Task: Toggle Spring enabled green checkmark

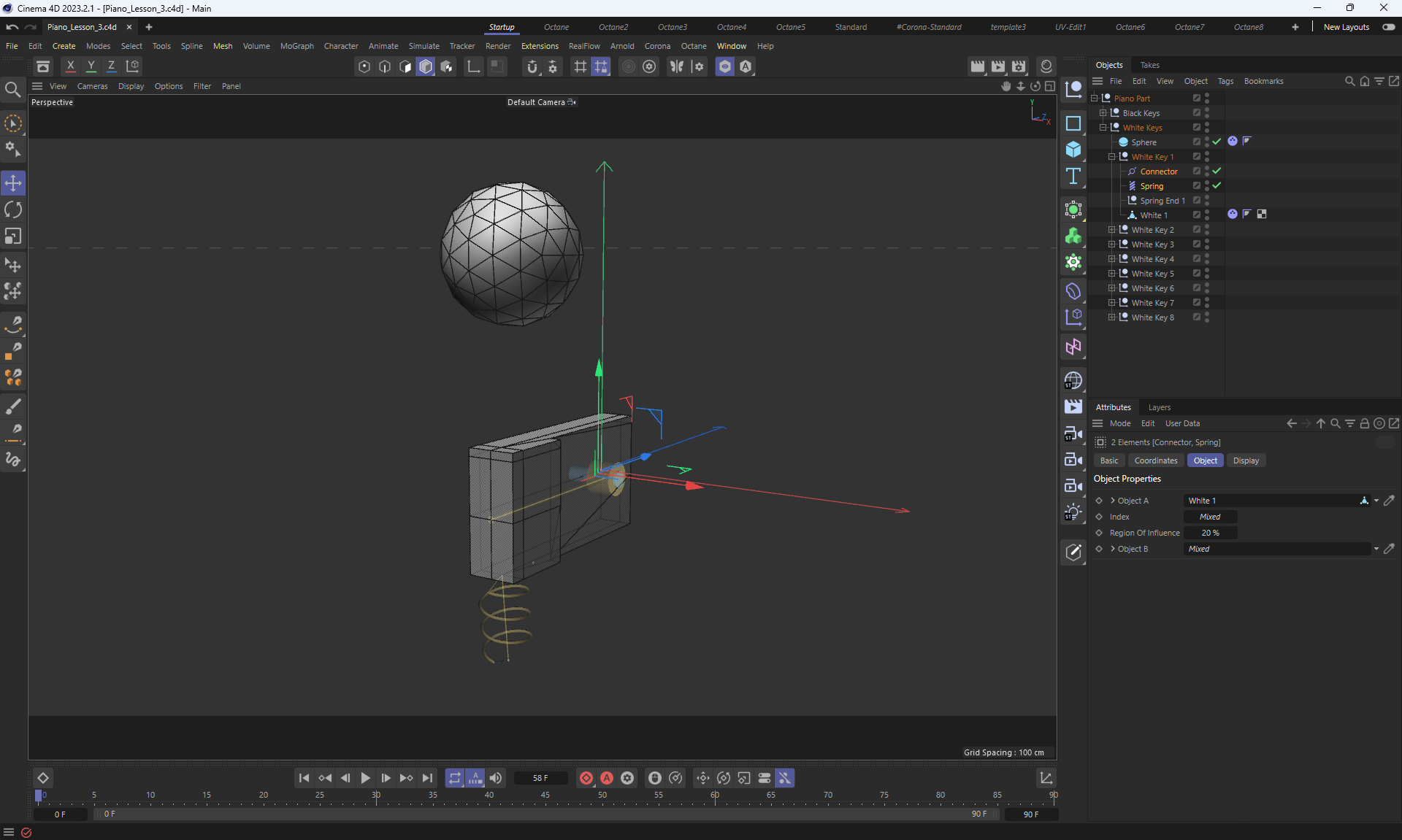Action: 1217,185
